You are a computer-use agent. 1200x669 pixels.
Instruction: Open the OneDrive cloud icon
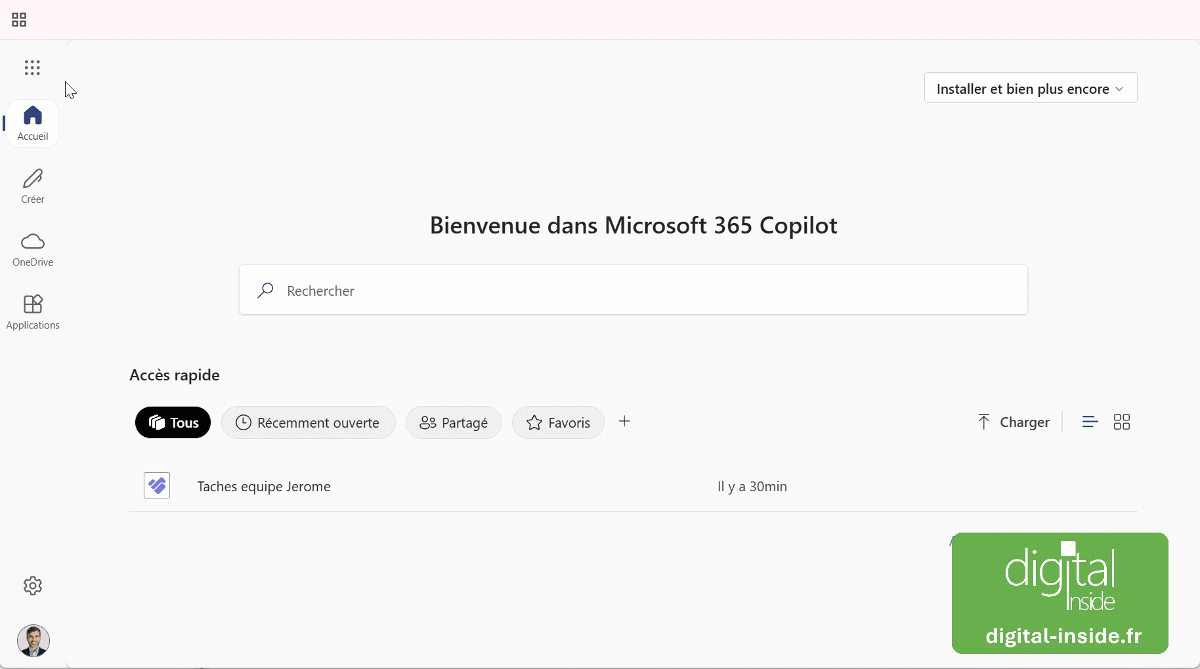32,243
